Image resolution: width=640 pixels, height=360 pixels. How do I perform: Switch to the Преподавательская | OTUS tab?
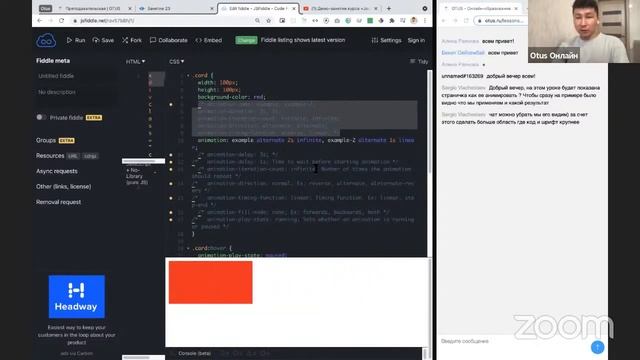[x=95, y=9]
